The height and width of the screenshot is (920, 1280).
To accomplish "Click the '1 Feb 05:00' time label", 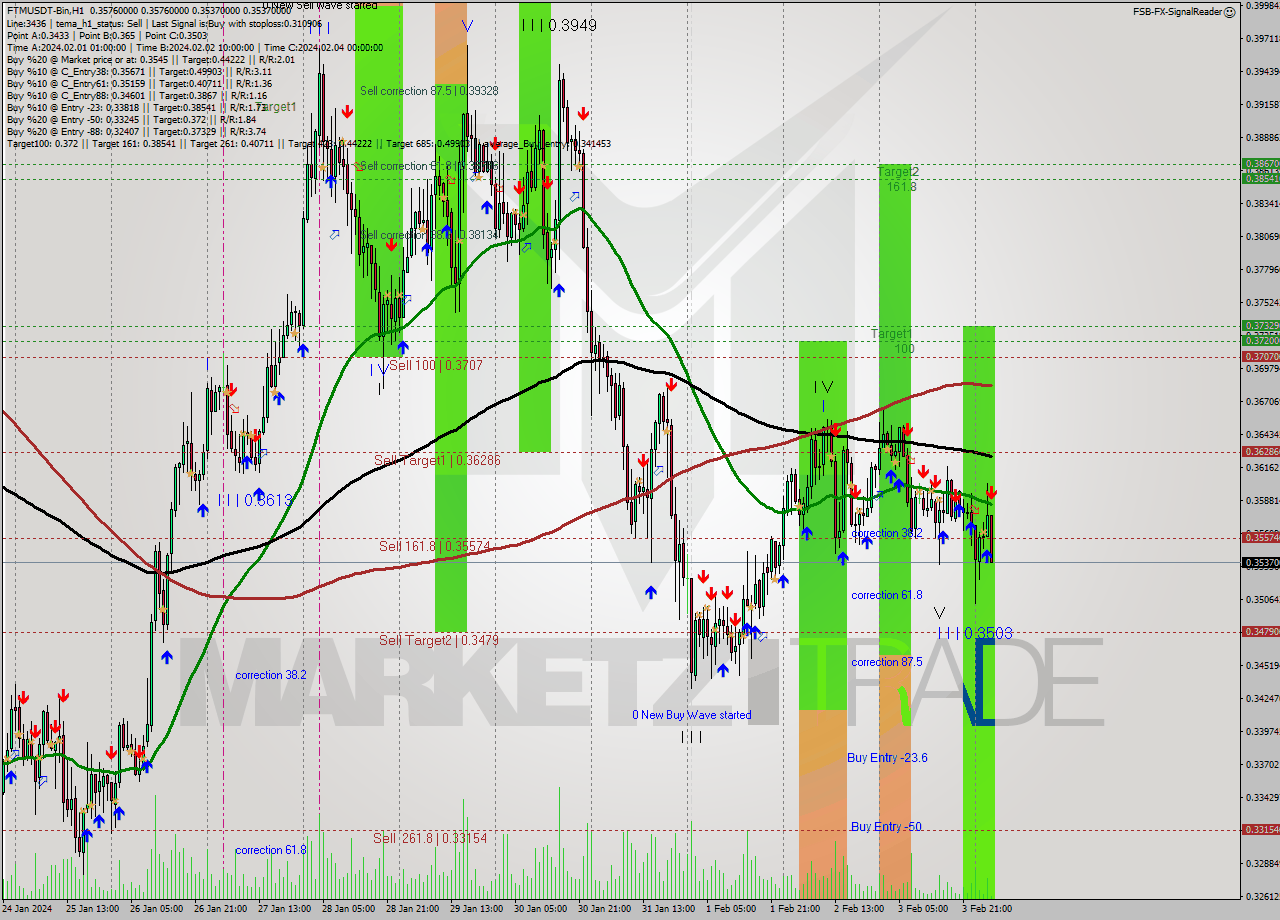I will 731,909.
